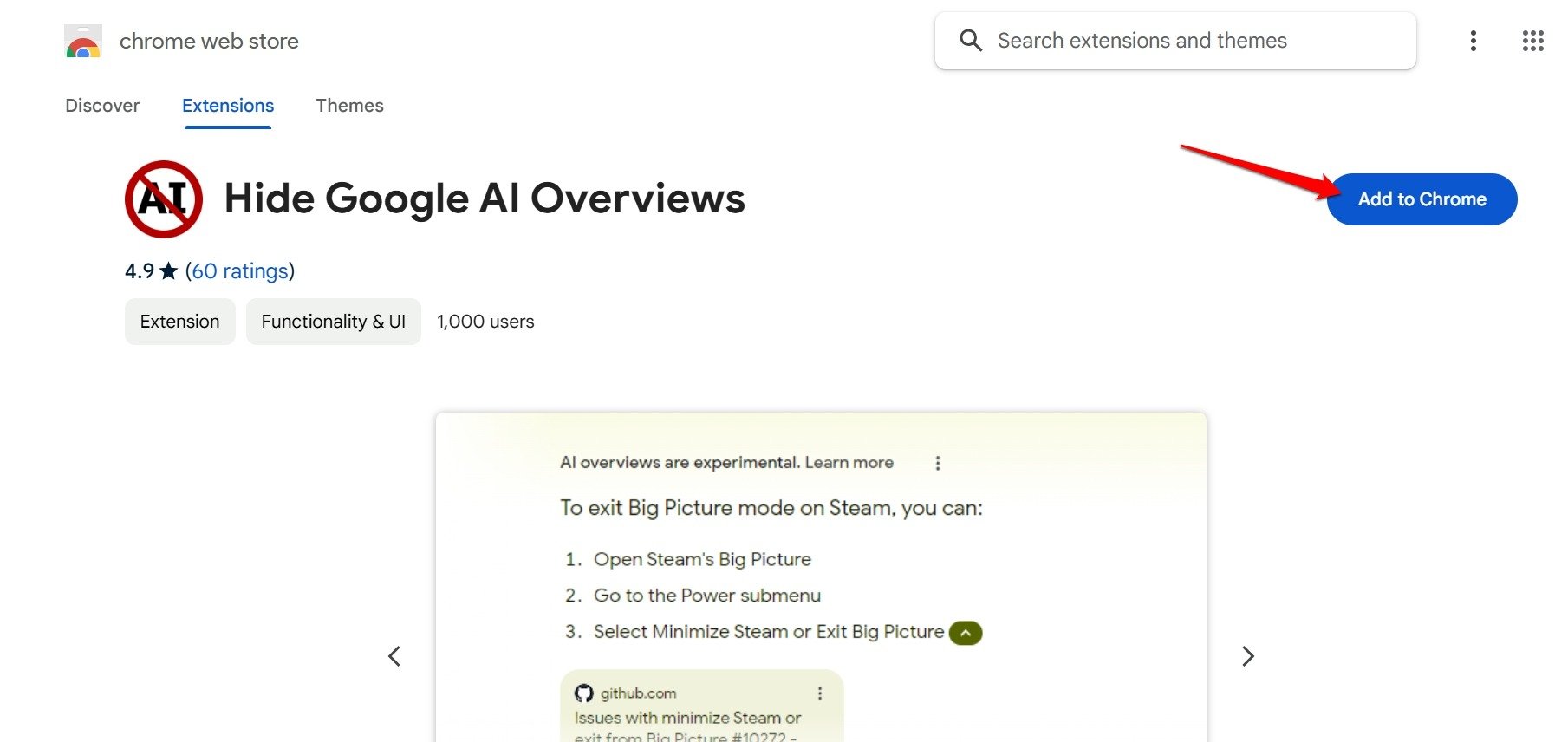Show next screenshot with right chevron
The width and height of the screenshot is (1568, 742).
point(1247,656)
